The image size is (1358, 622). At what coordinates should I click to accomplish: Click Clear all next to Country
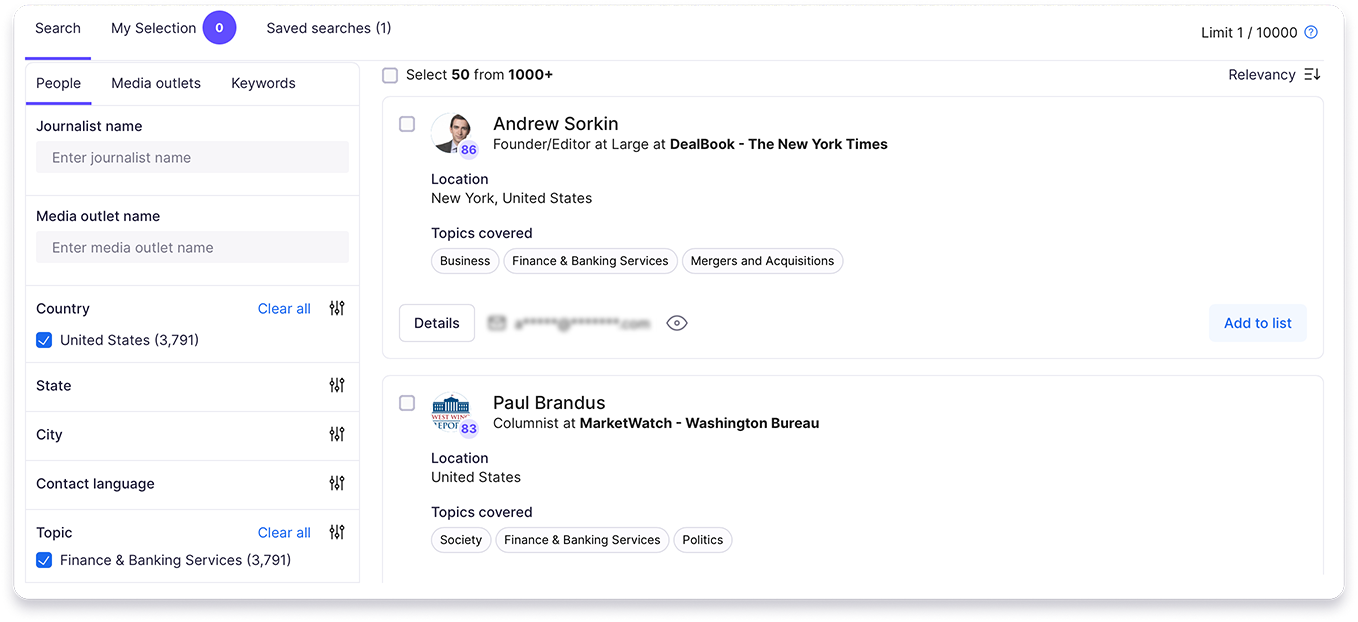pyautogui.click(x=284, y=308)
